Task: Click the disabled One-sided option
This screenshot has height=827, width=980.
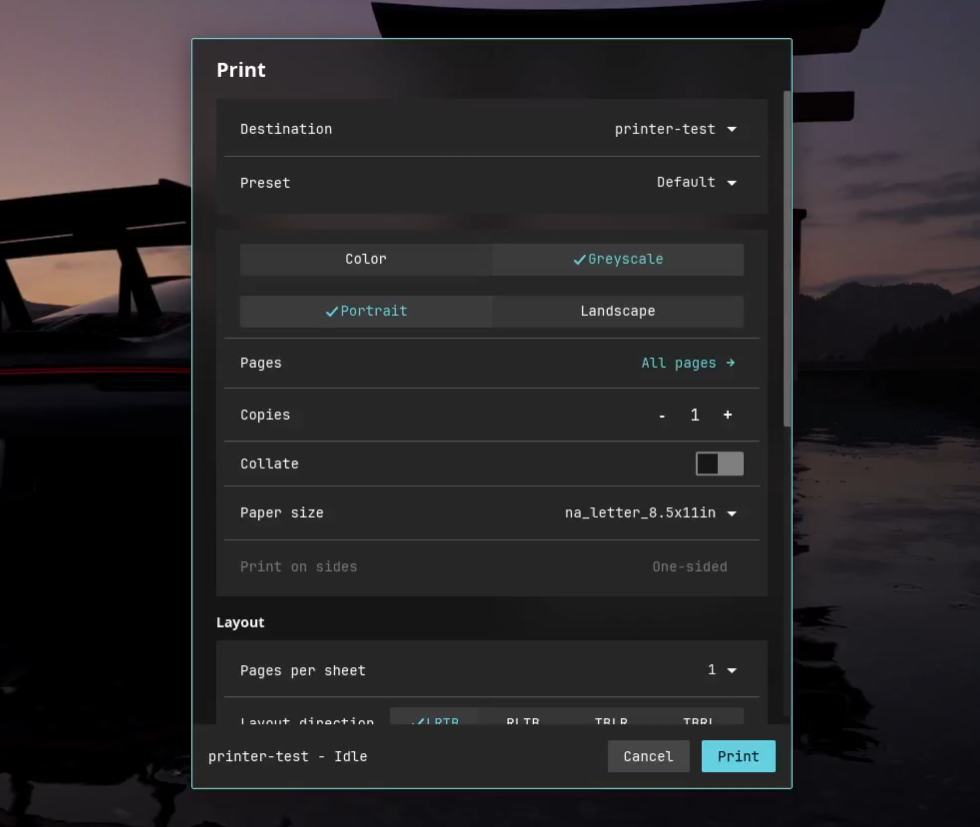Action: tap(690, 567)
